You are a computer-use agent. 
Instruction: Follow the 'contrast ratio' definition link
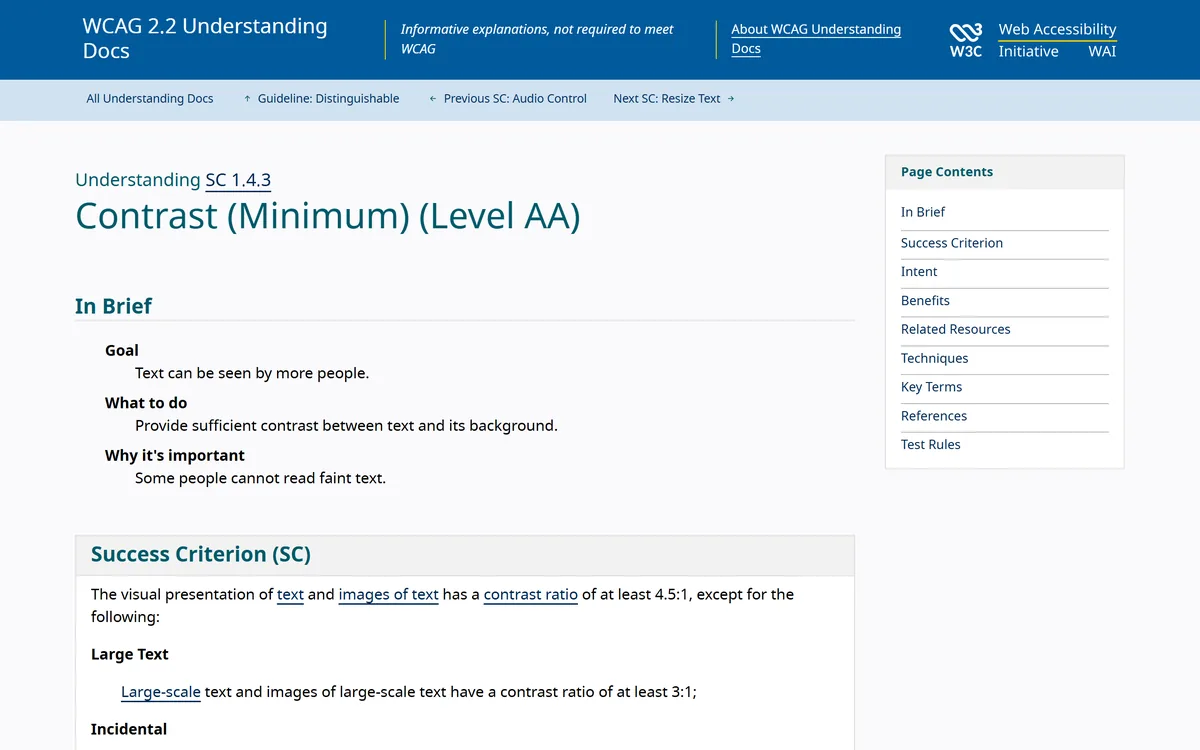(x=531, y=594)
